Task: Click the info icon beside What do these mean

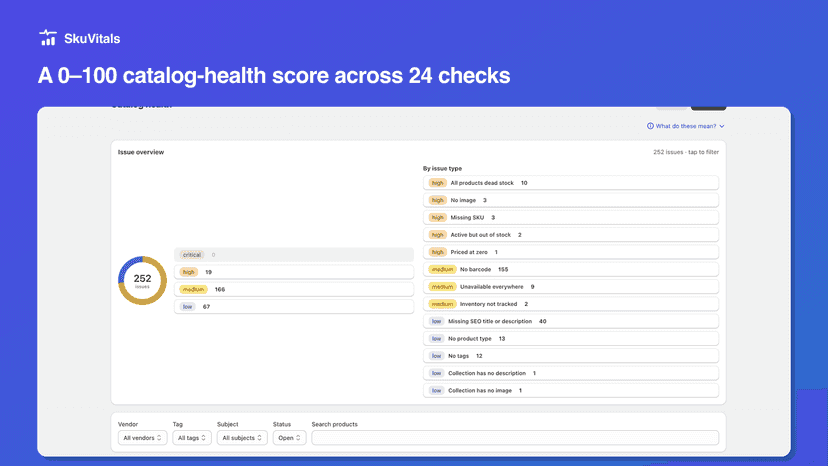Action: pyautogui.click(x=650, y=126)
